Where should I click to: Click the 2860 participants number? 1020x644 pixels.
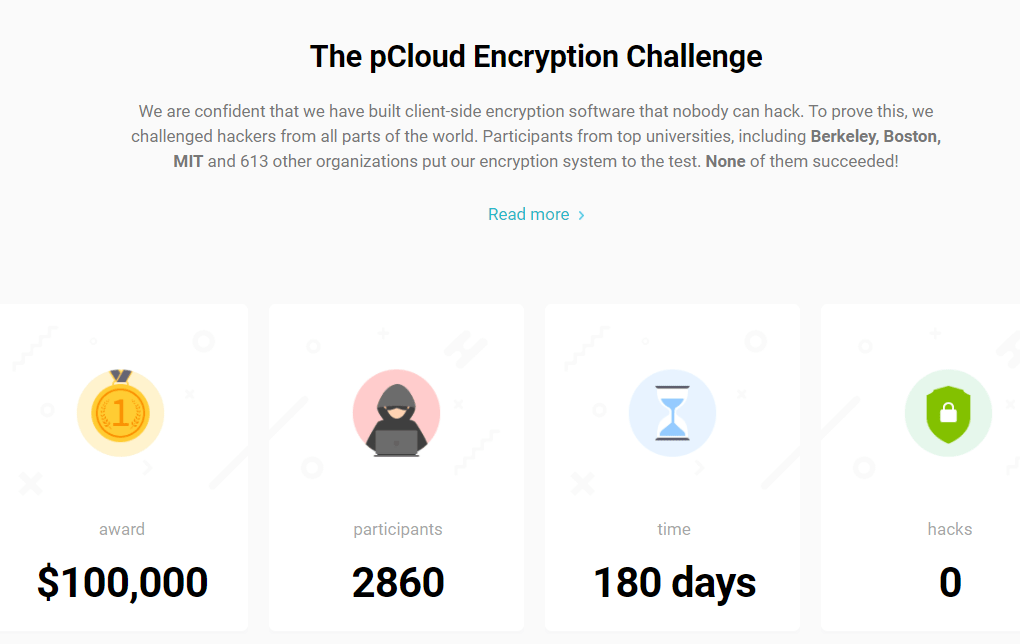coord(398,582)
